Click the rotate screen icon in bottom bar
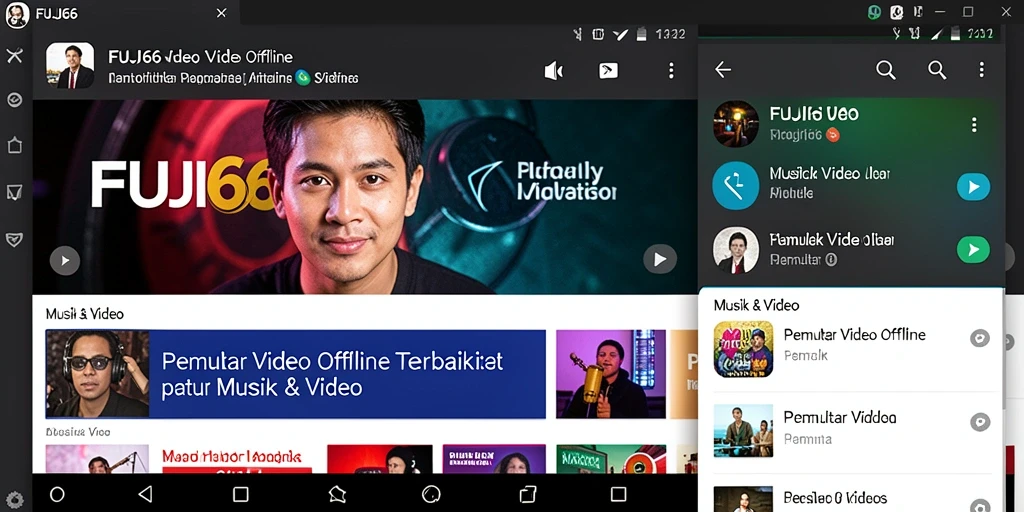Image resolution: width=1024 pixels, height=512 pixels. (x=528, y=494)
